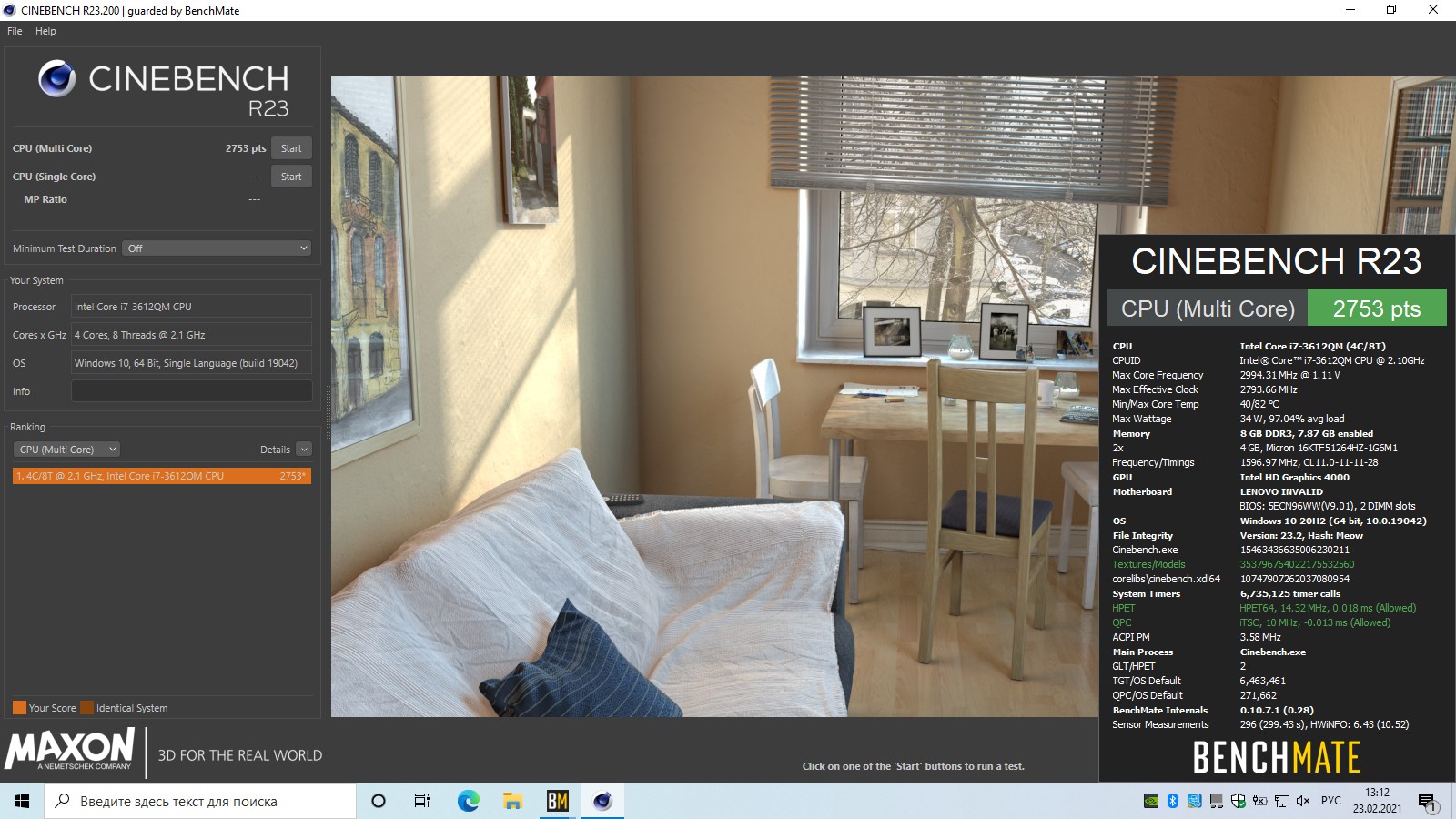Click the Your Score orange legend swatch
Screen dimensions: 1456x819
point(19,708)
